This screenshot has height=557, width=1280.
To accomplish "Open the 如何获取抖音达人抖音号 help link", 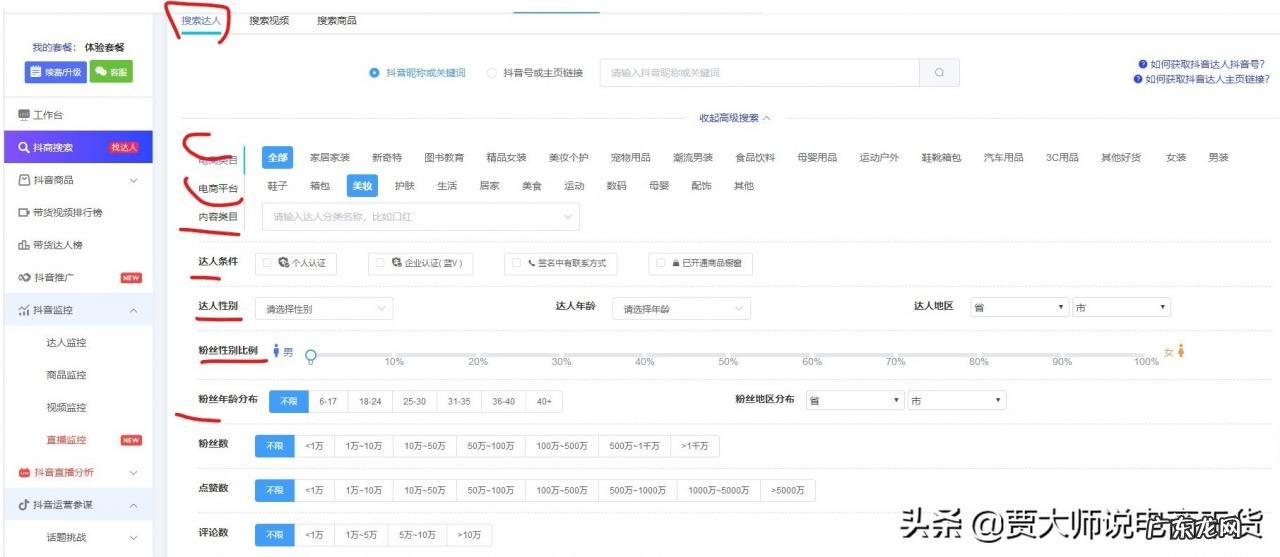I will click(1207, 63).
